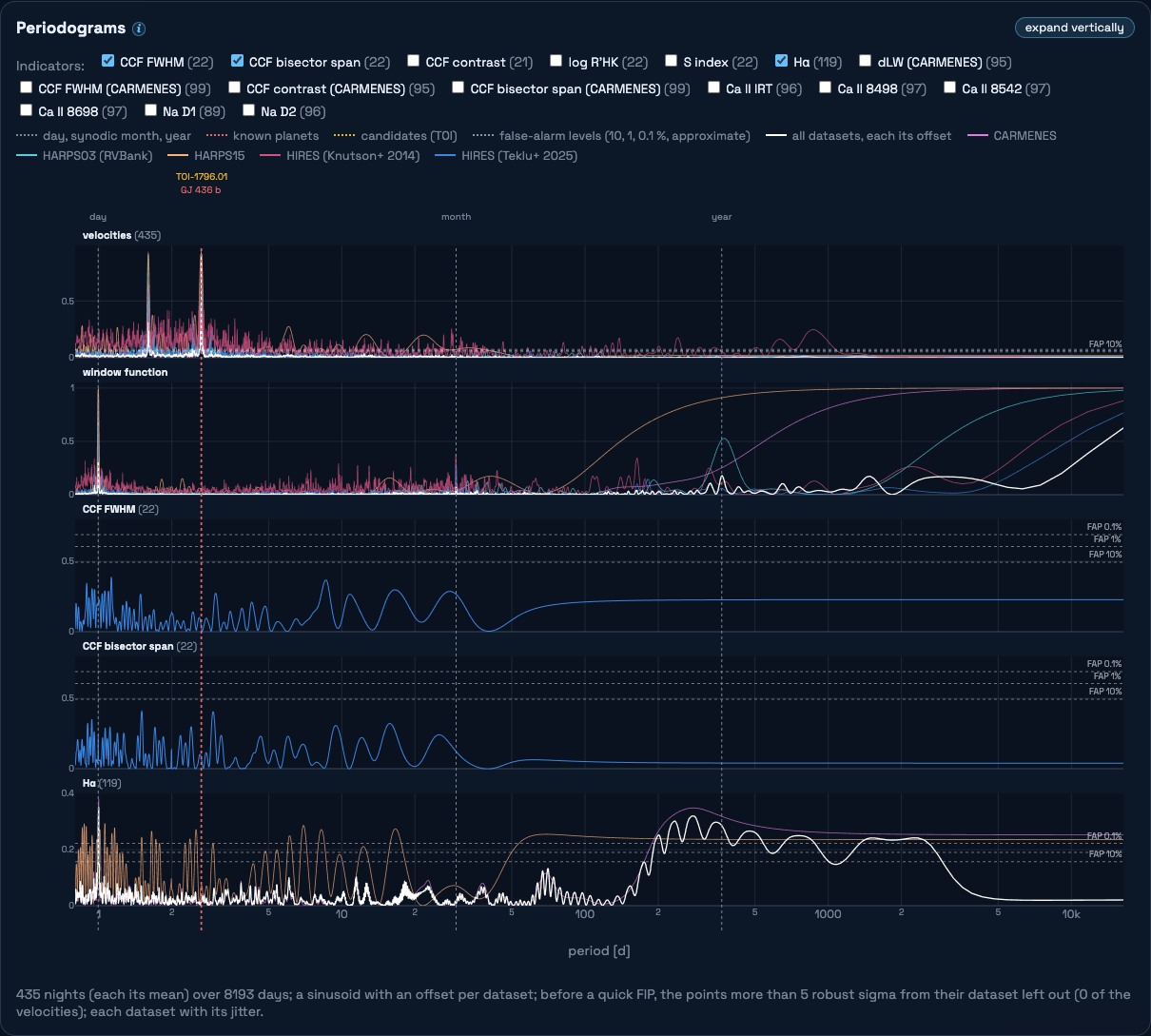Click the 'CCF bisector span (22)' panel title
Screen dimensions: 1151x1036
pos(140,646)
